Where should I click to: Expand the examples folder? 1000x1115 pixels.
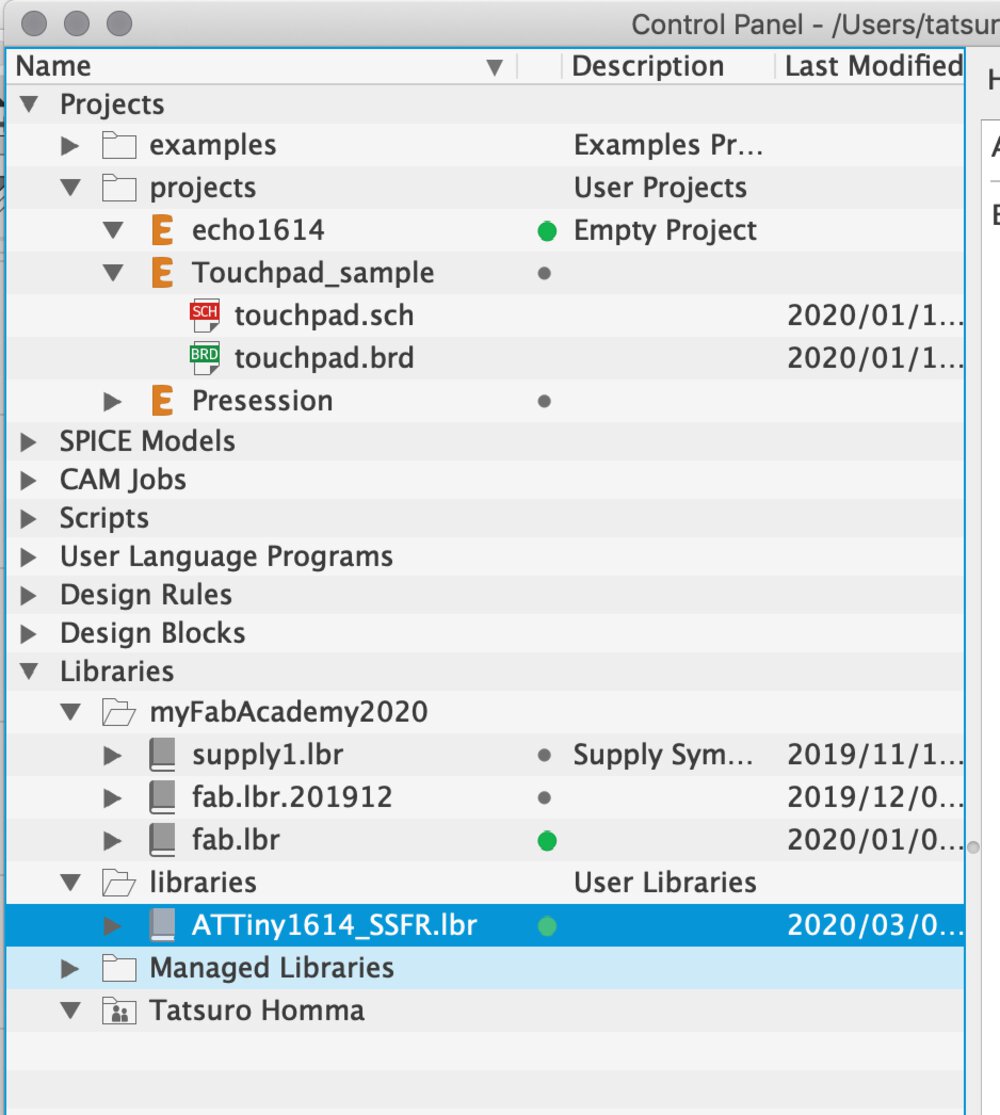[70, 146]
